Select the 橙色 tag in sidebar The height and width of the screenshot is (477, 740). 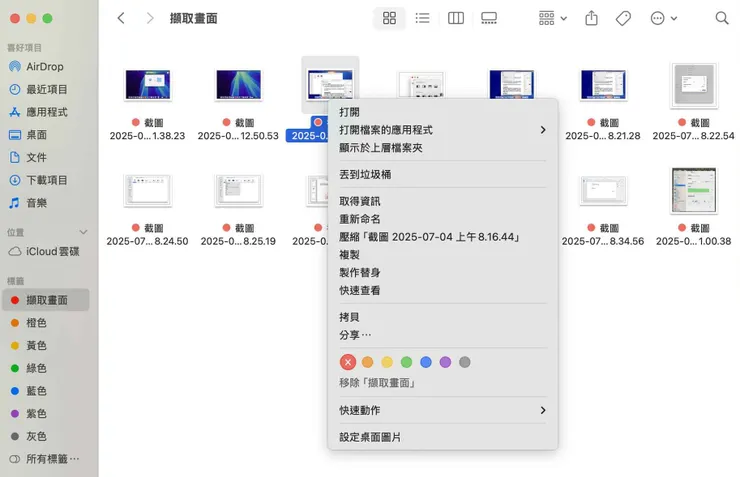[x=45, y=323]
